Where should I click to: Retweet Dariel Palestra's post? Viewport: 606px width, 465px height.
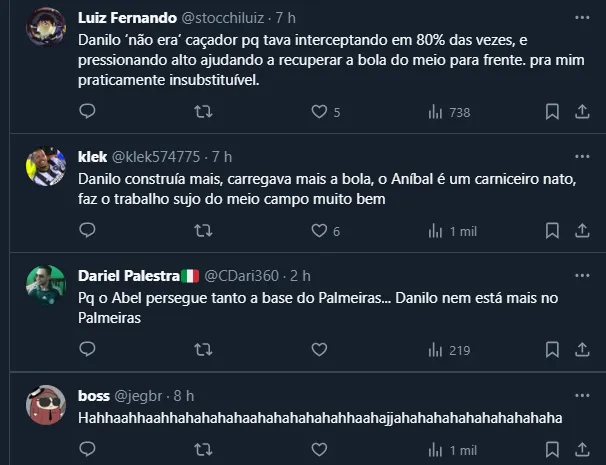tap(203, 350)
